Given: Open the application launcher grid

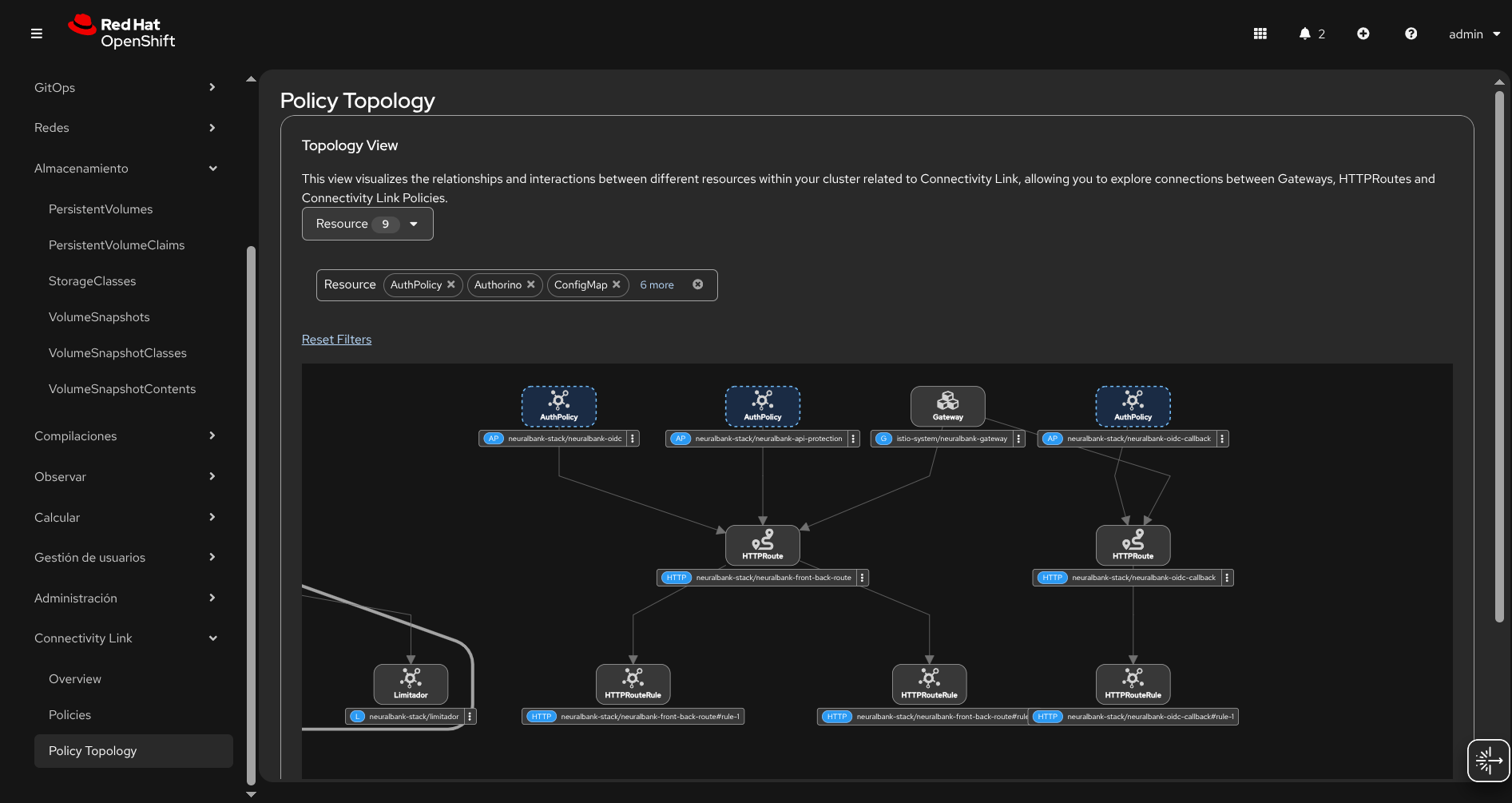Looking at the screenshot, I should 1260,34.
